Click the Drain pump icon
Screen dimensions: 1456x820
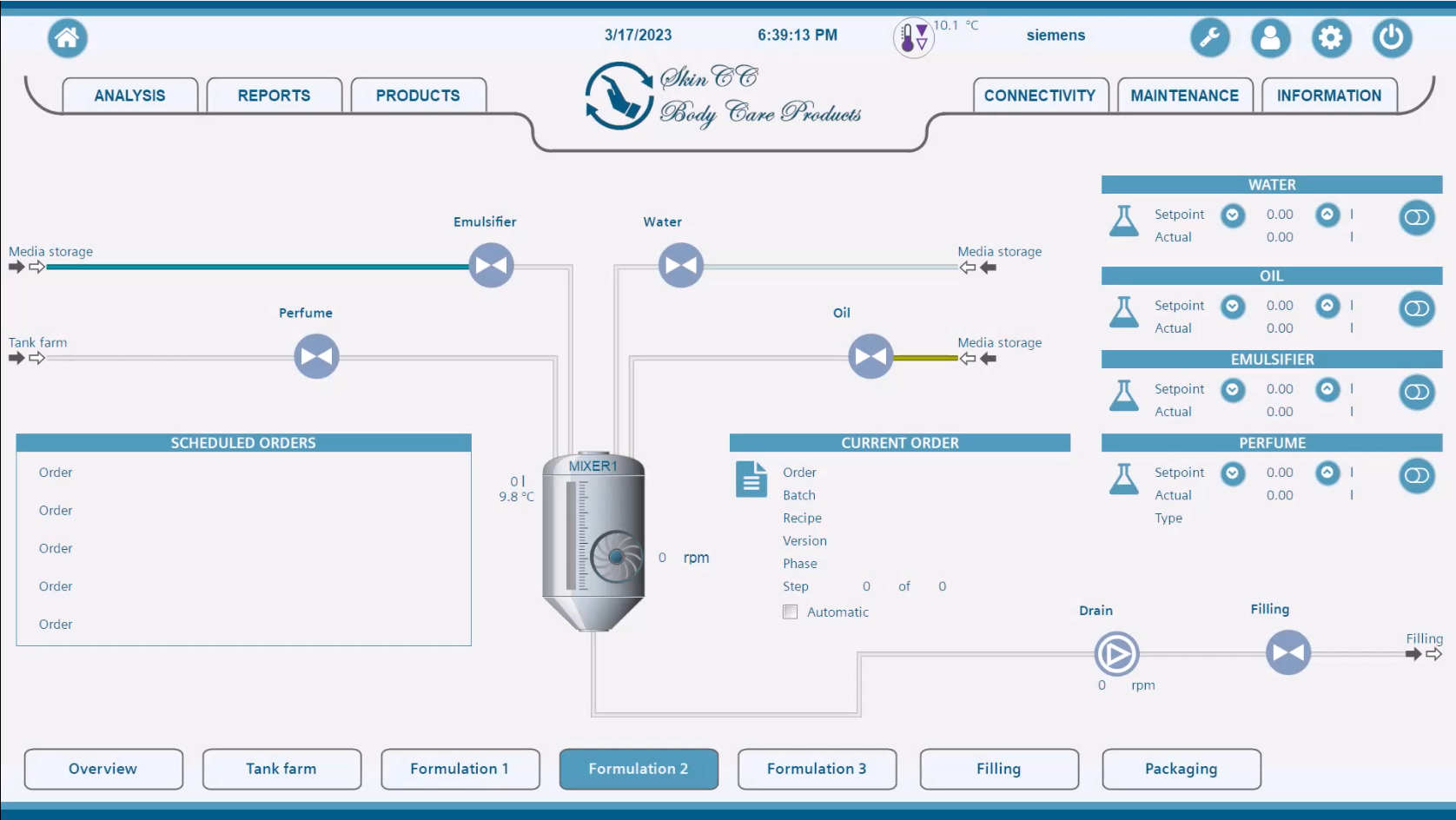pyautogui.click(x=1116, y=654)
